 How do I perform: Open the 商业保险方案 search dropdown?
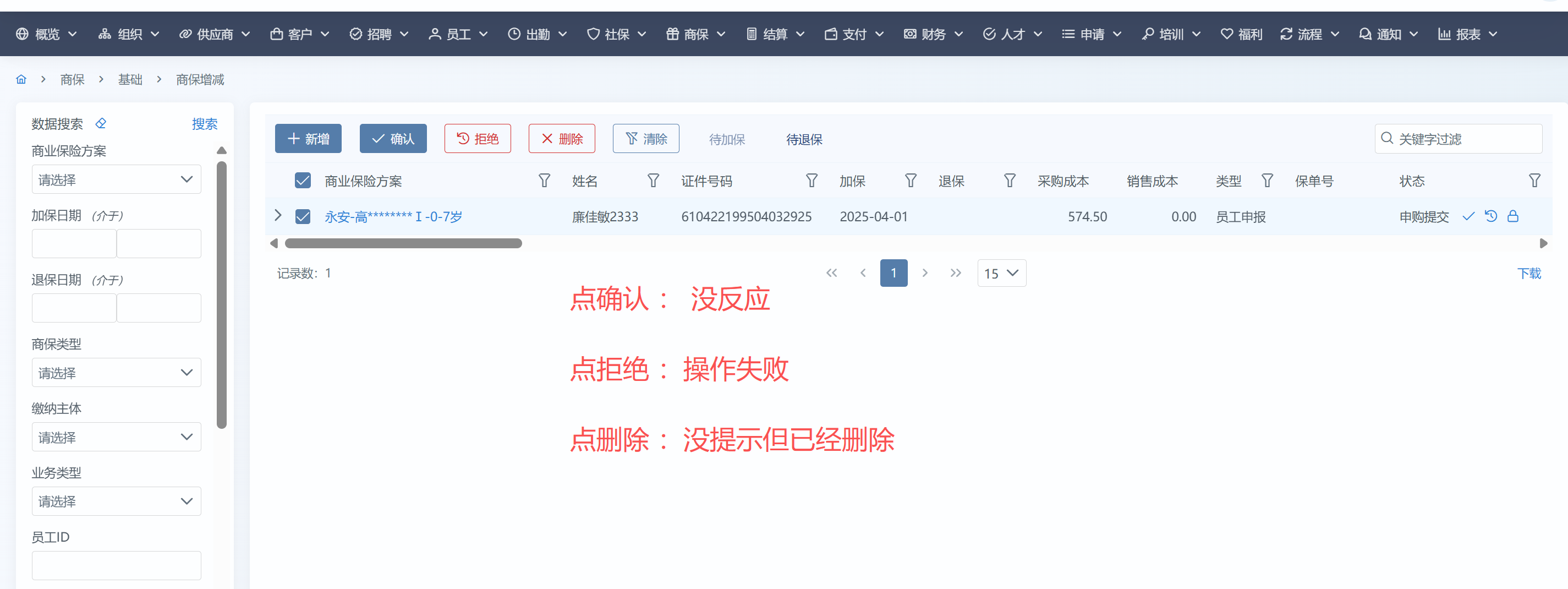[x=116, y=179]
